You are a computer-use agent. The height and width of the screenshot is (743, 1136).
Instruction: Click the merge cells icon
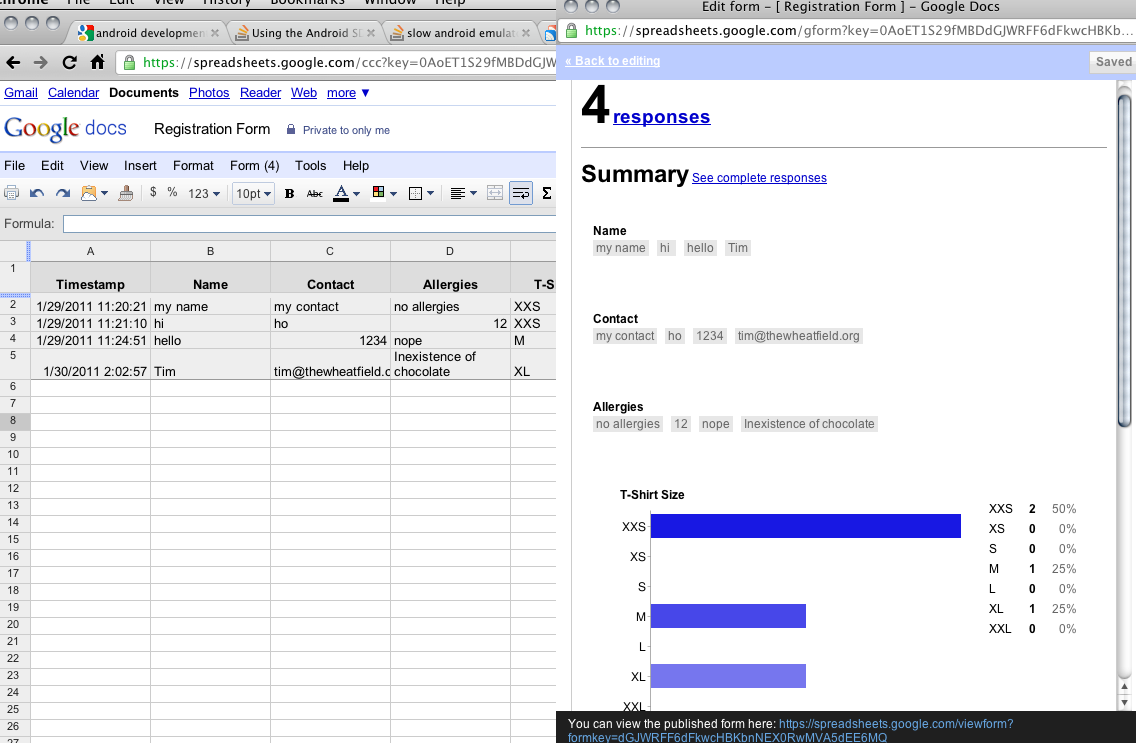(x=494, y=193)
